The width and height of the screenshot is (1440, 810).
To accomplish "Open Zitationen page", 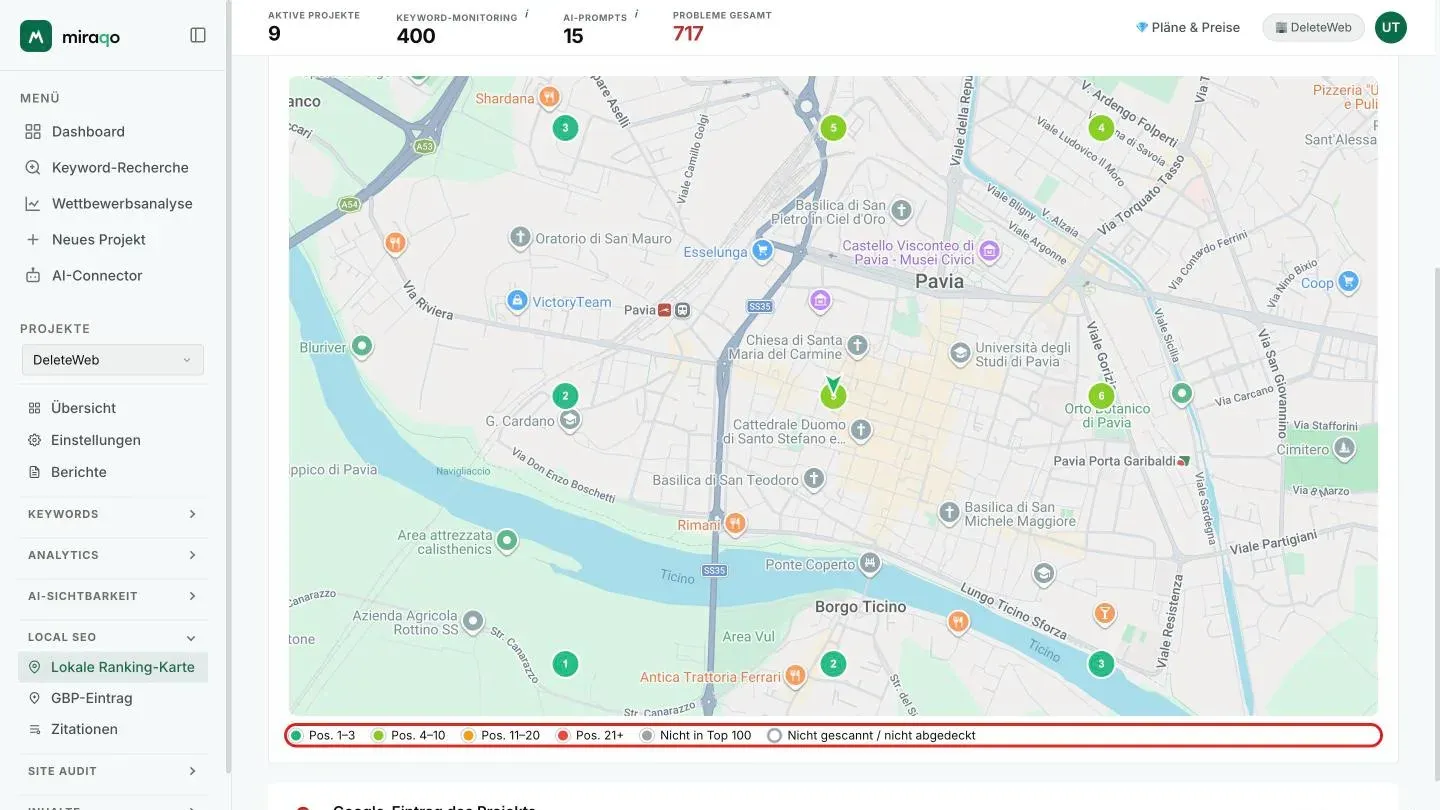I will pyautogui.click(x=84, y=729).
